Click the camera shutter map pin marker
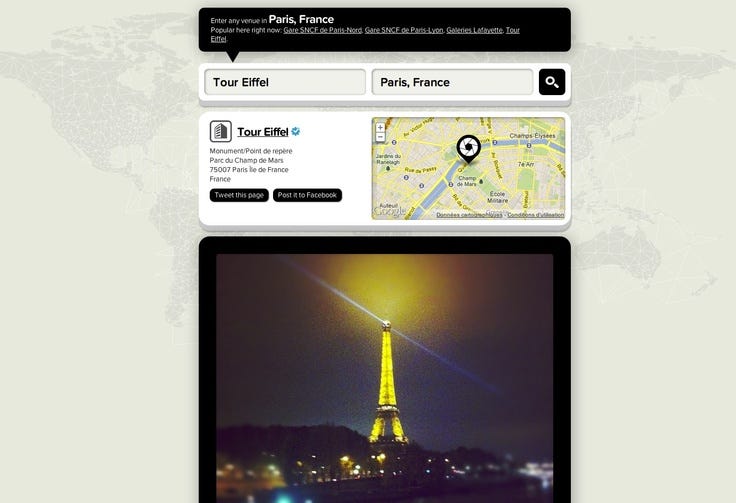Image resolution: width=736 pixels, height=503 pixels. pyautogui.click(x=468, y=149)
